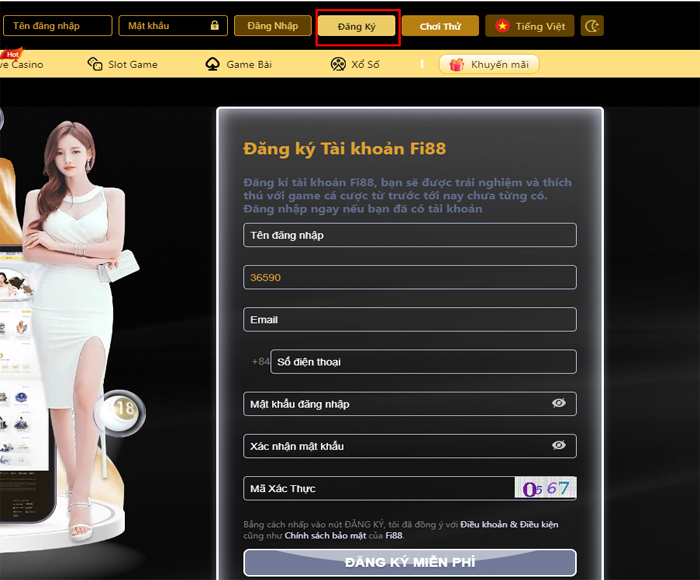Toggle night mode with the moon icon
This screenshot has width=700, height=580.
coord(592,26)
